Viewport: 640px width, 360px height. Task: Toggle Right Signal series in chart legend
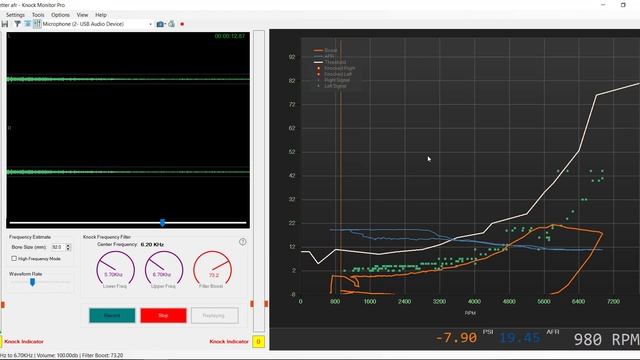tap(333, 80)
